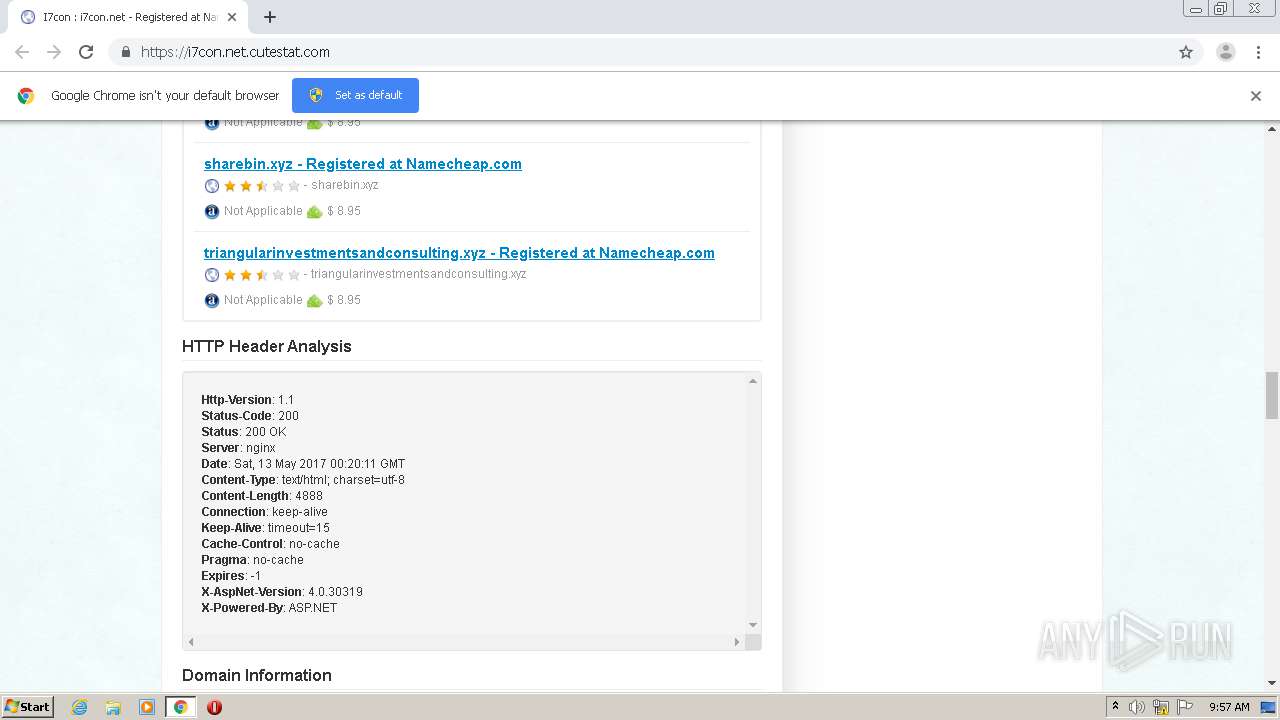The height and width of the screenshot is (720, 1280).
Task: Click the X-AspNet-Version line
Action: tap(282, 592)
